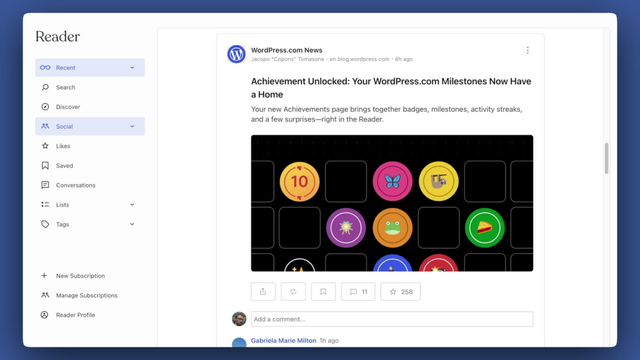The image size is (640, 360).
Task: Click the Conversations icon in sidebar
Action: pos(45,185)
